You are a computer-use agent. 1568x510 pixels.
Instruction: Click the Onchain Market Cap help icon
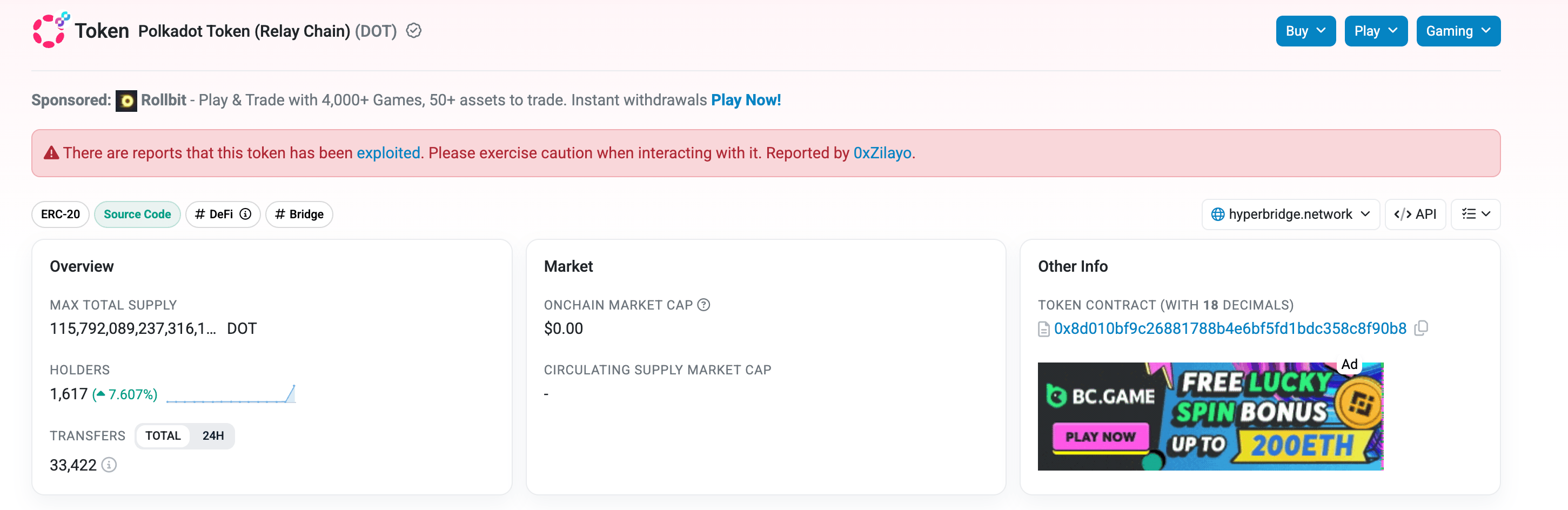point(703,305)
